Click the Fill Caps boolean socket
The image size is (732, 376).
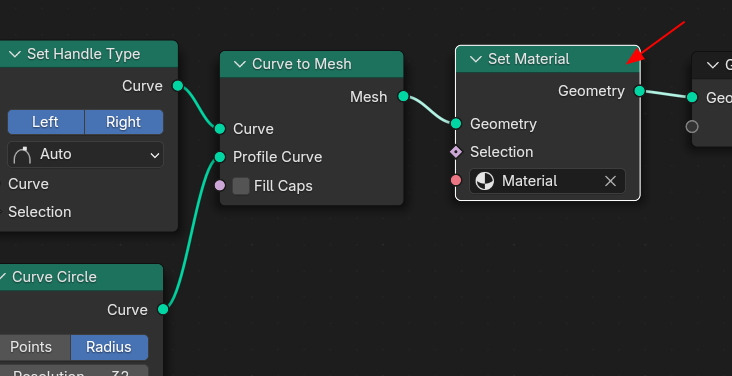[x=220, y=185]
